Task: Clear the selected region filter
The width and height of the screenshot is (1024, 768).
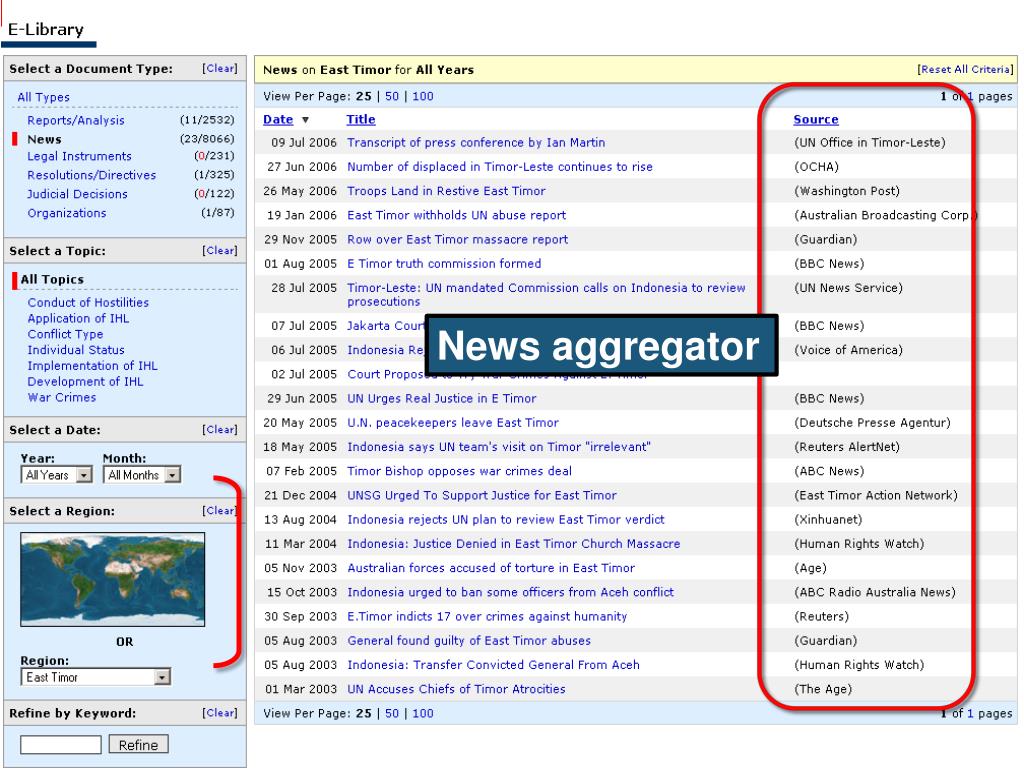Action: pyautogui.click(x=219, y=511)
